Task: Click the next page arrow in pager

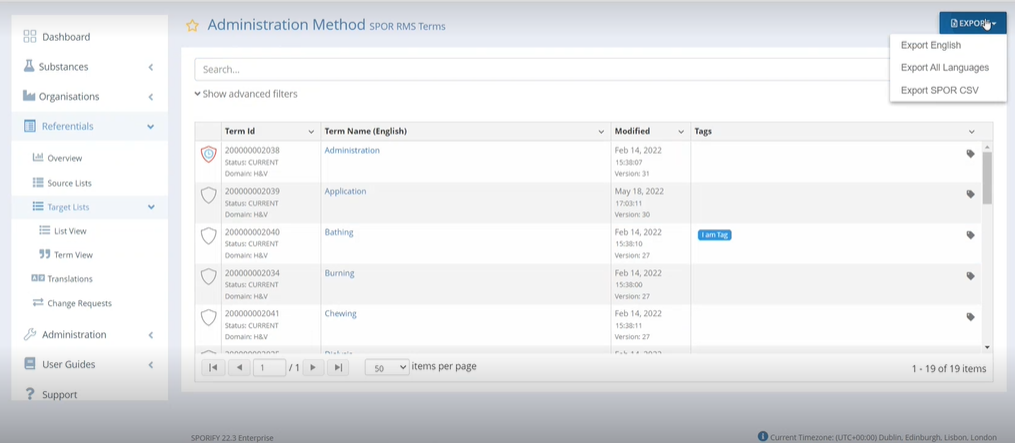Action: tap(313, 368)
